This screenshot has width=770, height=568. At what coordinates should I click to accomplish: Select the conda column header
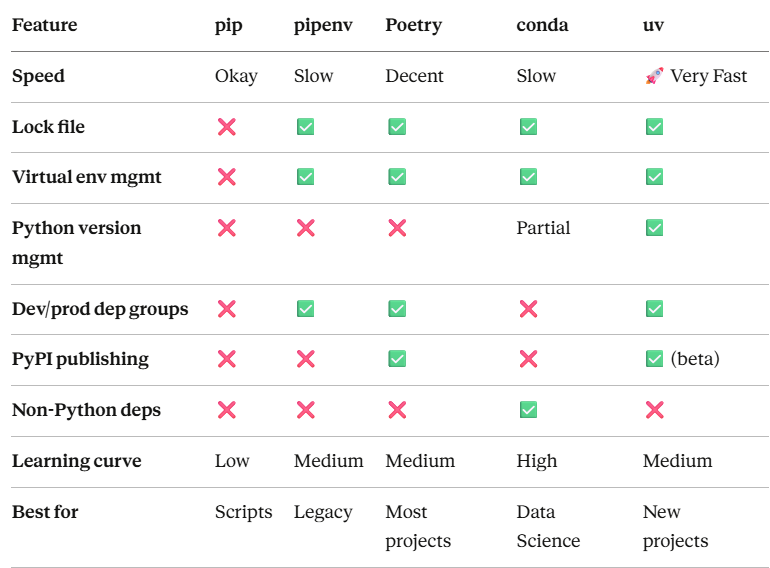(542, 25)
